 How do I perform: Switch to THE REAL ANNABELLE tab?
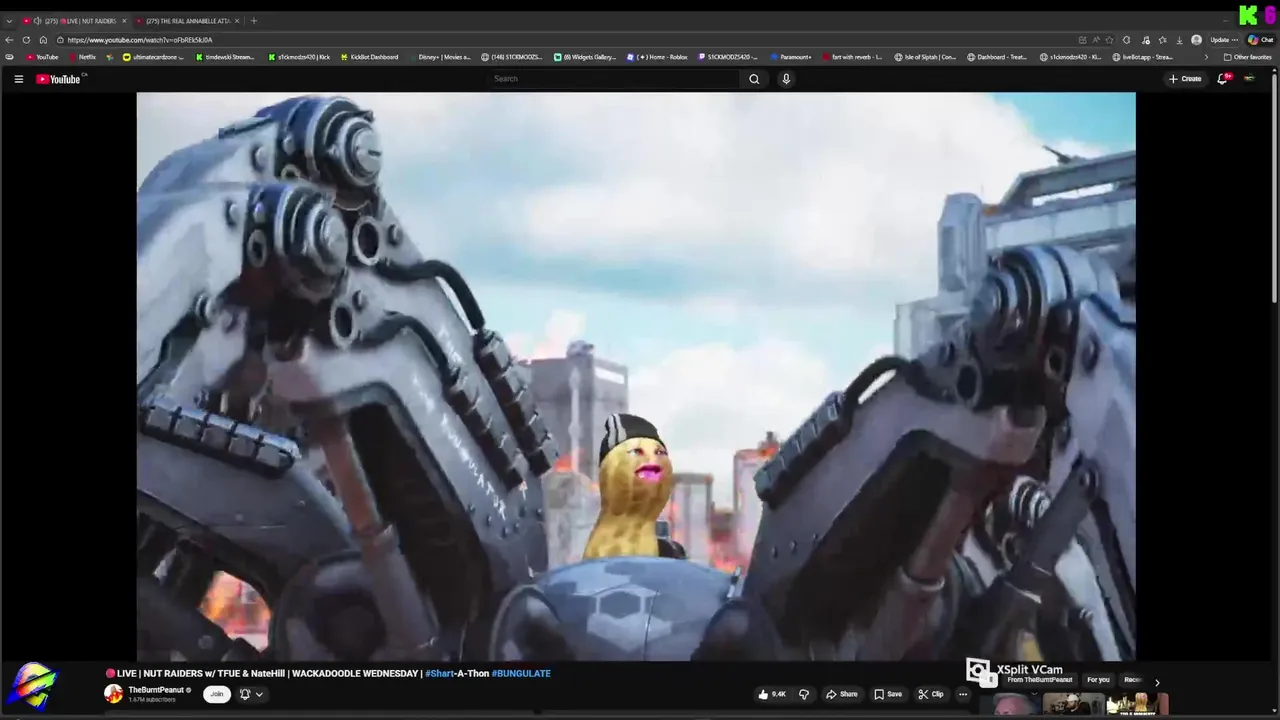187,21
